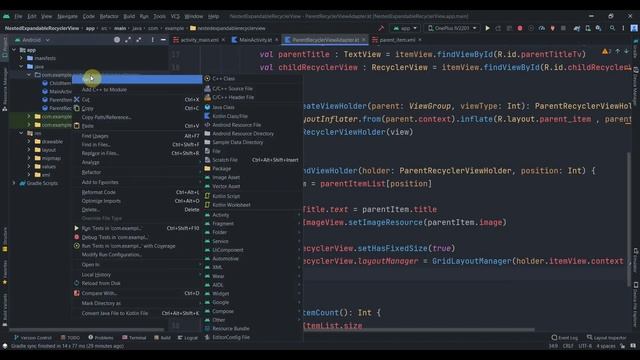This screenshot has width=640, height=360.
Task: Open the Version Control tool window button
Action: (33, 338)
